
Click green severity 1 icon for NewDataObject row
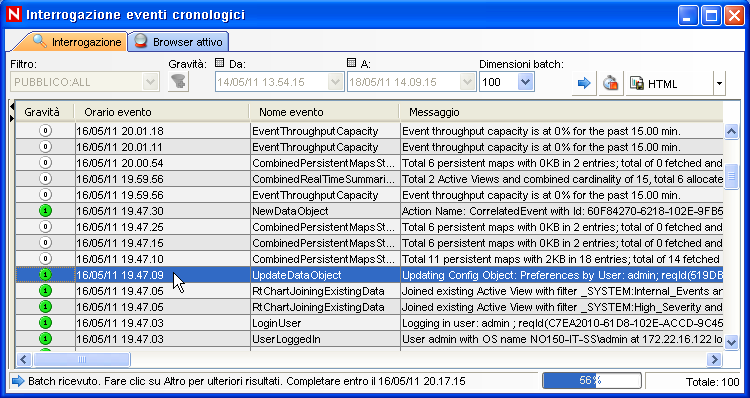pyautogui.click(x=45, y=211)
